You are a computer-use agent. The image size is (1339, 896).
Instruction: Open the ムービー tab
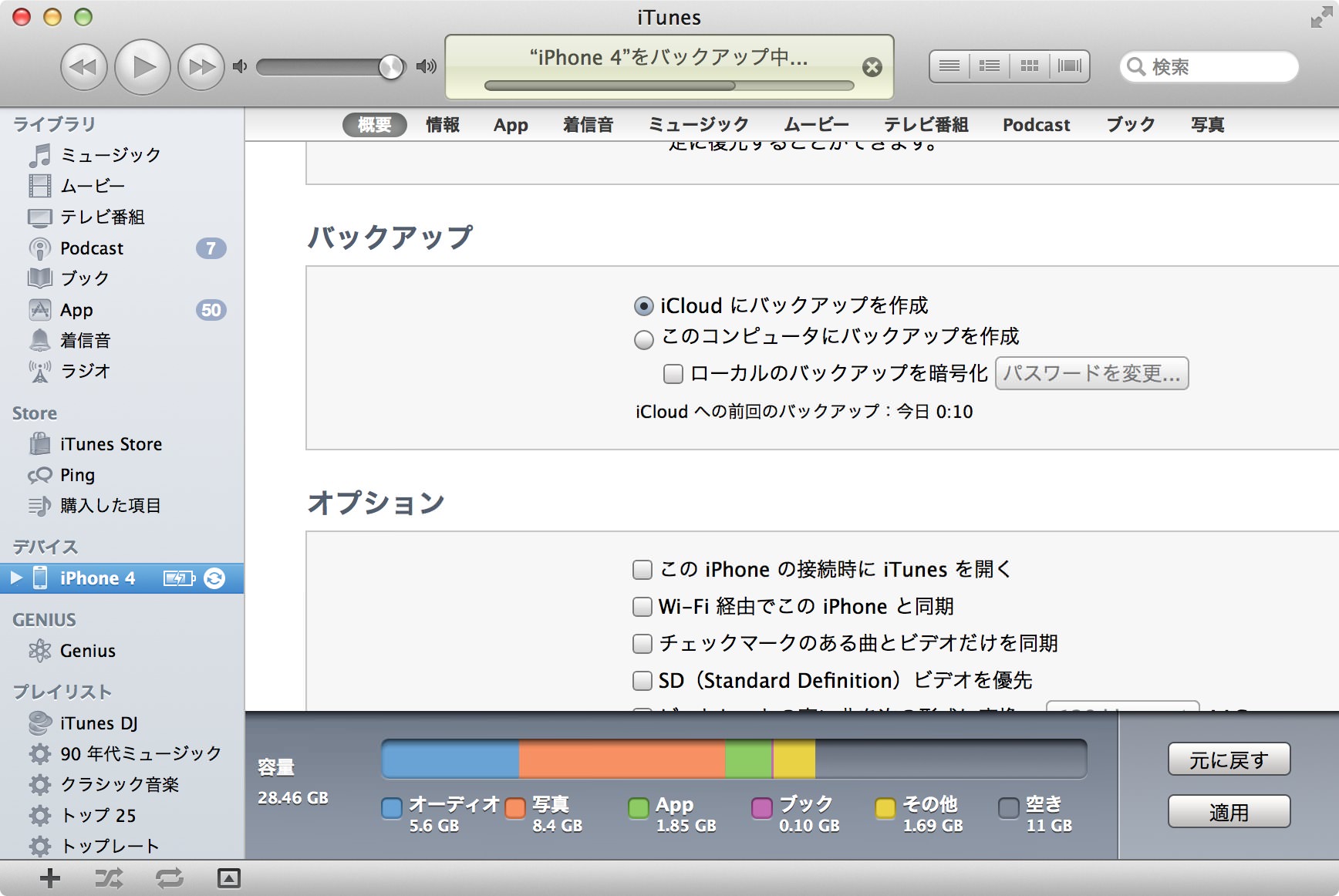point(817,125)
